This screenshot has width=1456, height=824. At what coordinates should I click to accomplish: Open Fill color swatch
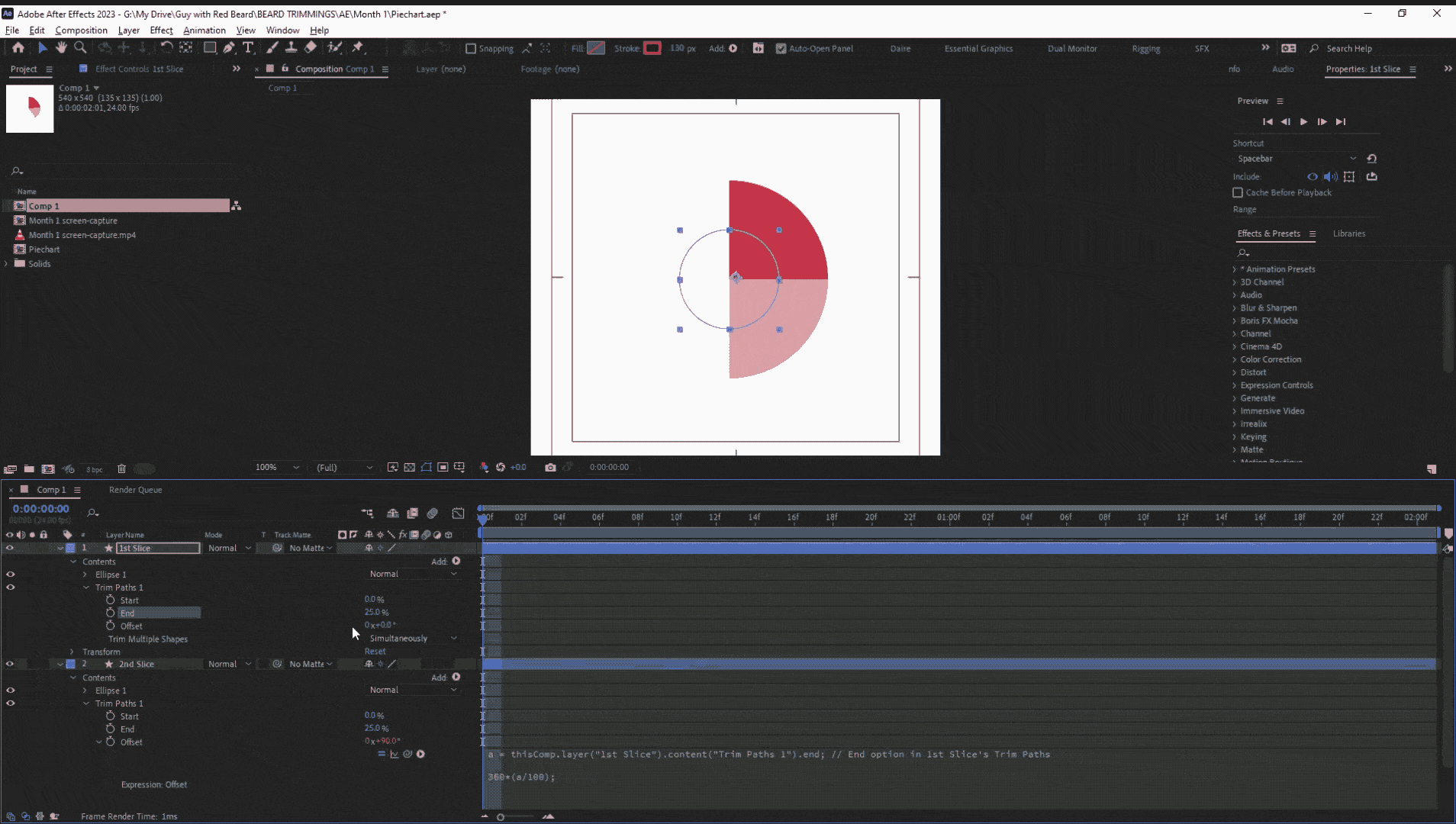[x=596, y=48]
